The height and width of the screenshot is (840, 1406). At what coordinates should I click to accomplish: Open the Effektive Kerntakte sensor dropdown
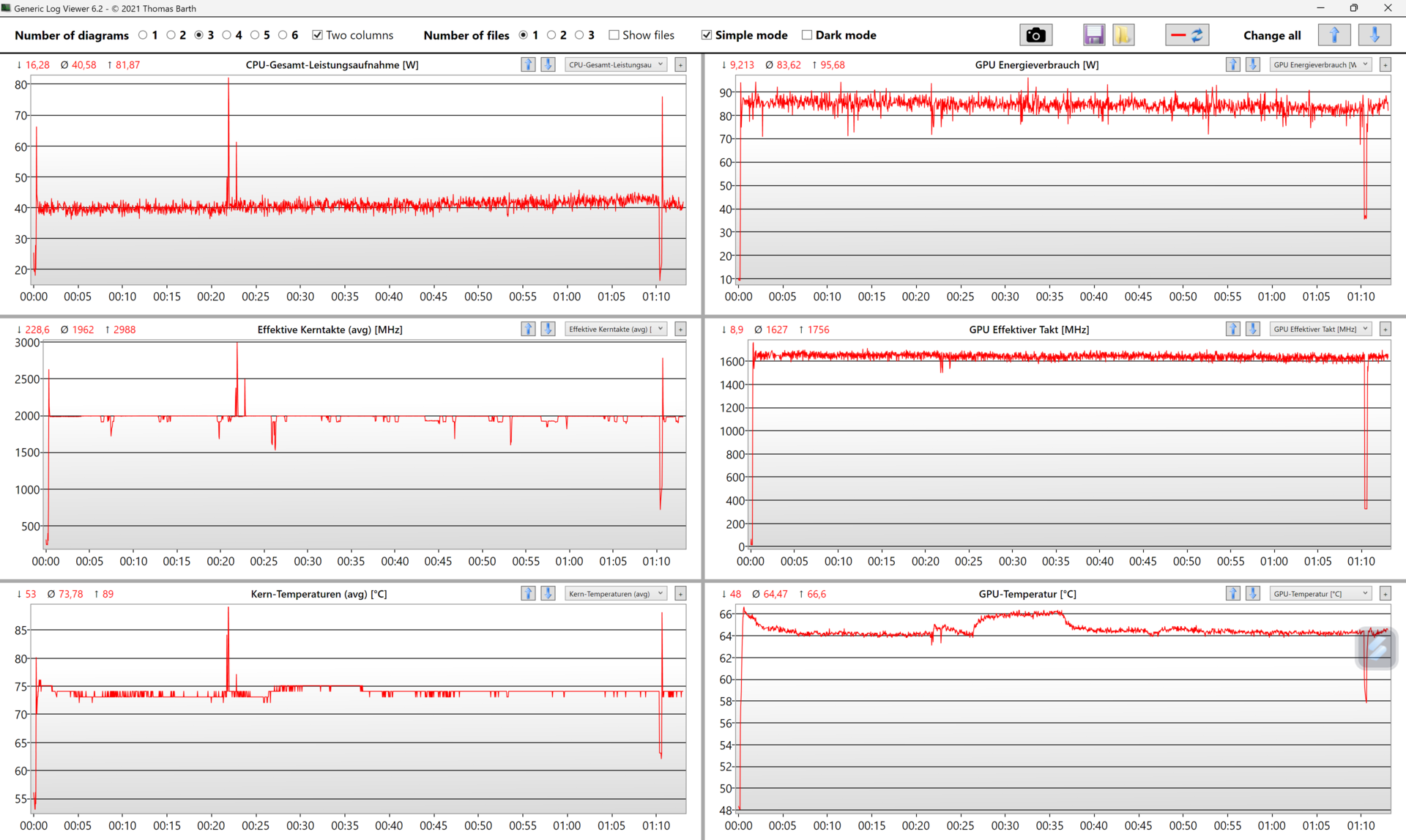click(x=616, y=330)
